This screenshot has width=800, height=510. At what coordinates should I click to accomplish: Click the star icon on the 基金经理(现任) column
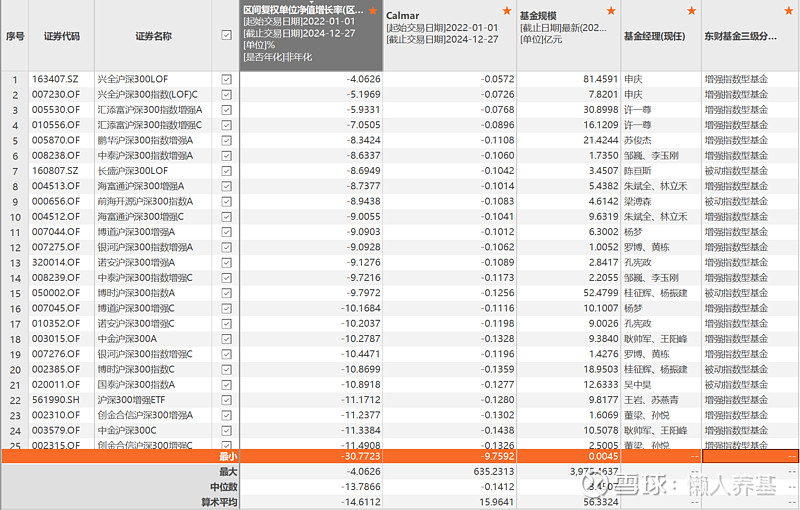692,10
